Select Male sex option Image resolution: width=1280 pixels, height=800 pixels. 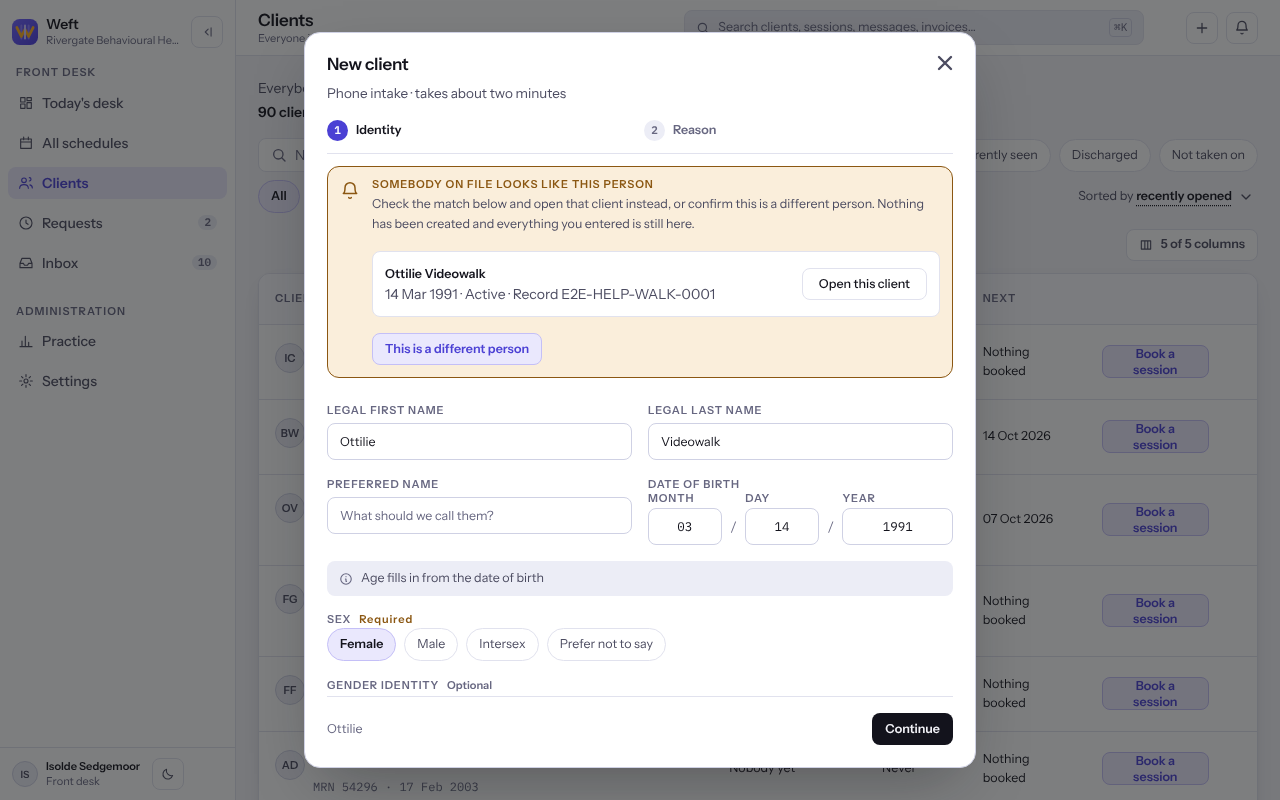point(431,644)
